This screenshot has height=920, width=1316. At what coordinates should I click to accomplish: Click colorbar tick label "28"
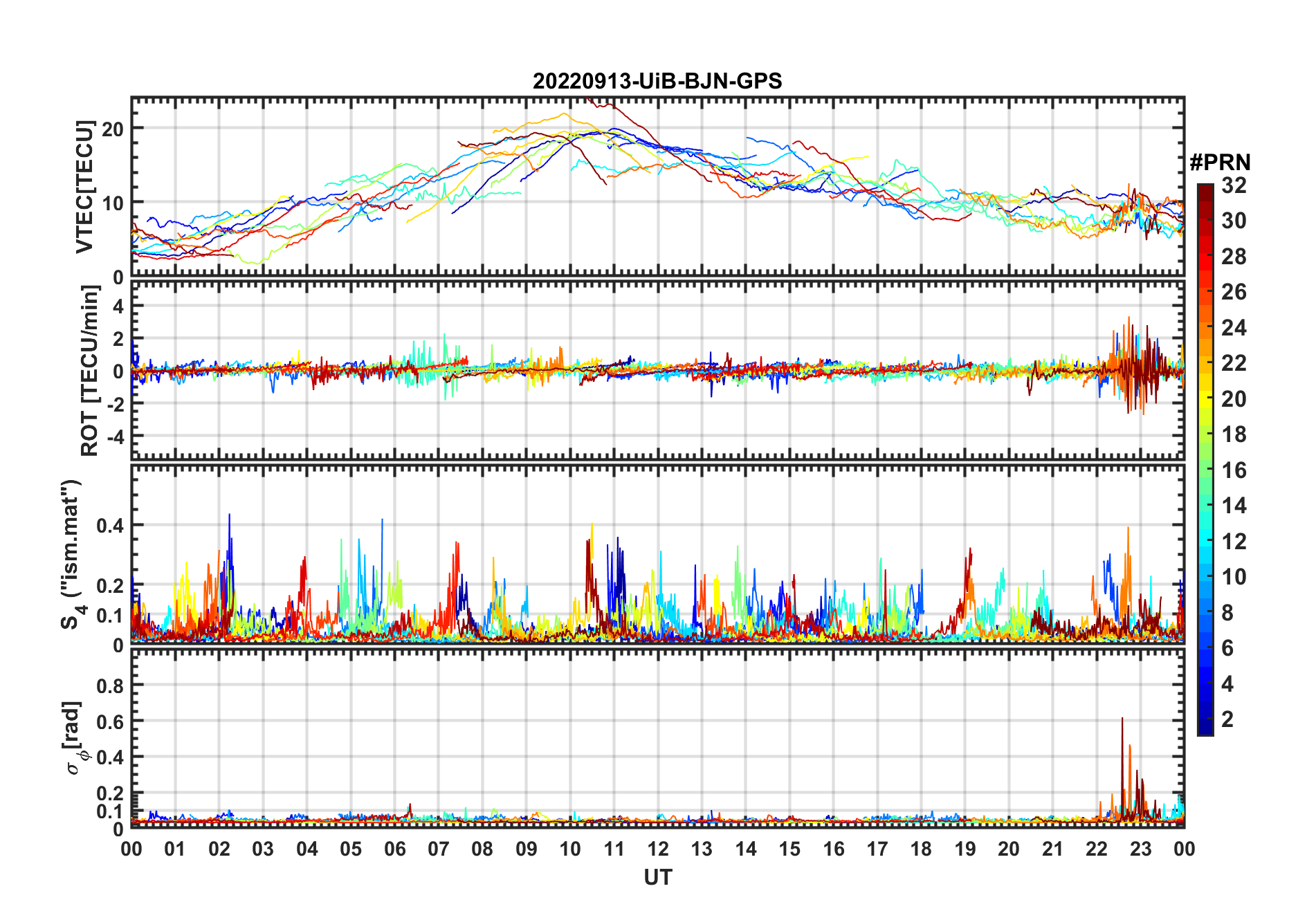click(1234, 257)
